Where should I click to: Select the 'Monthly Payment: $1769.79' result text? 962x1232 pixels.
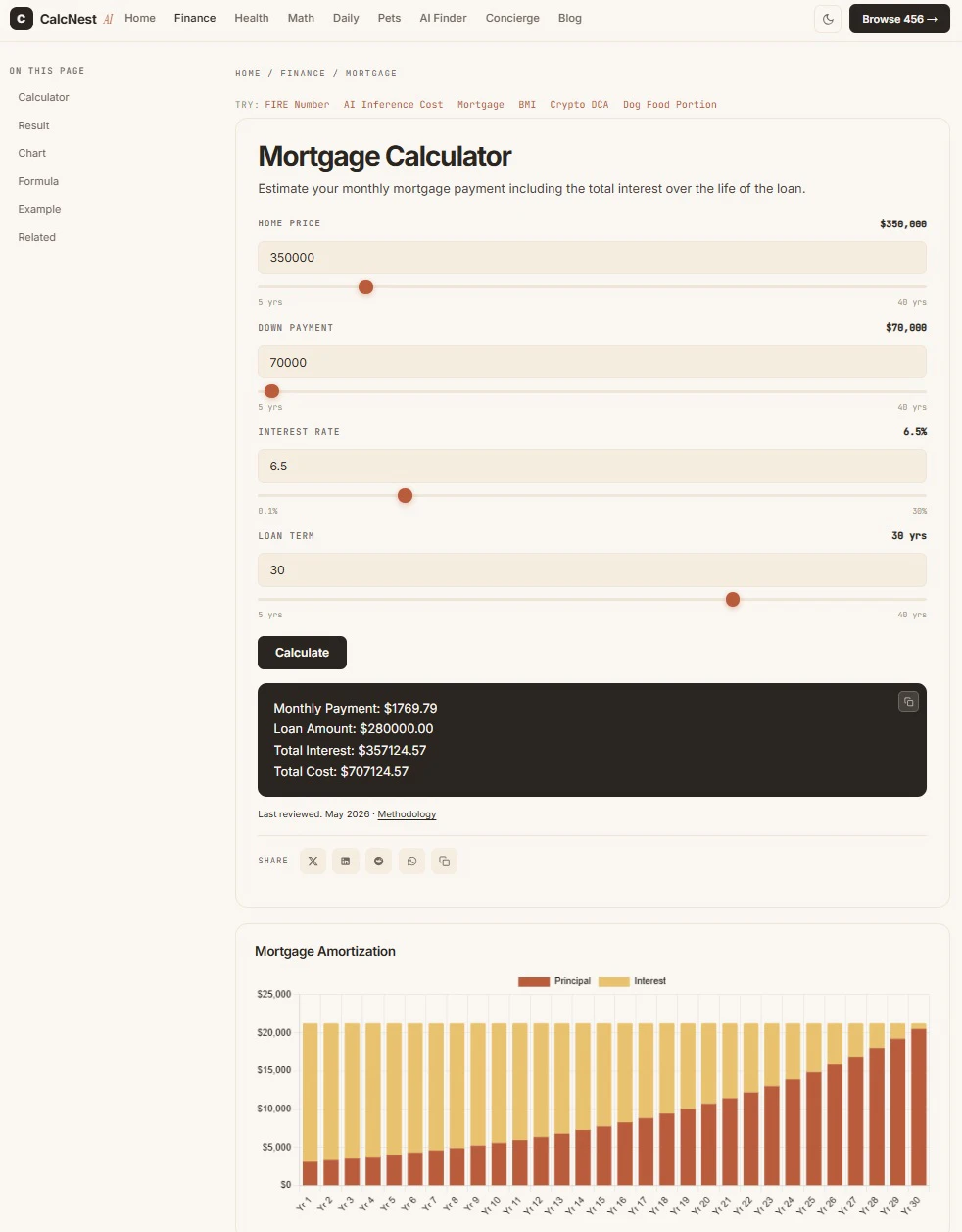pos(356,708)
